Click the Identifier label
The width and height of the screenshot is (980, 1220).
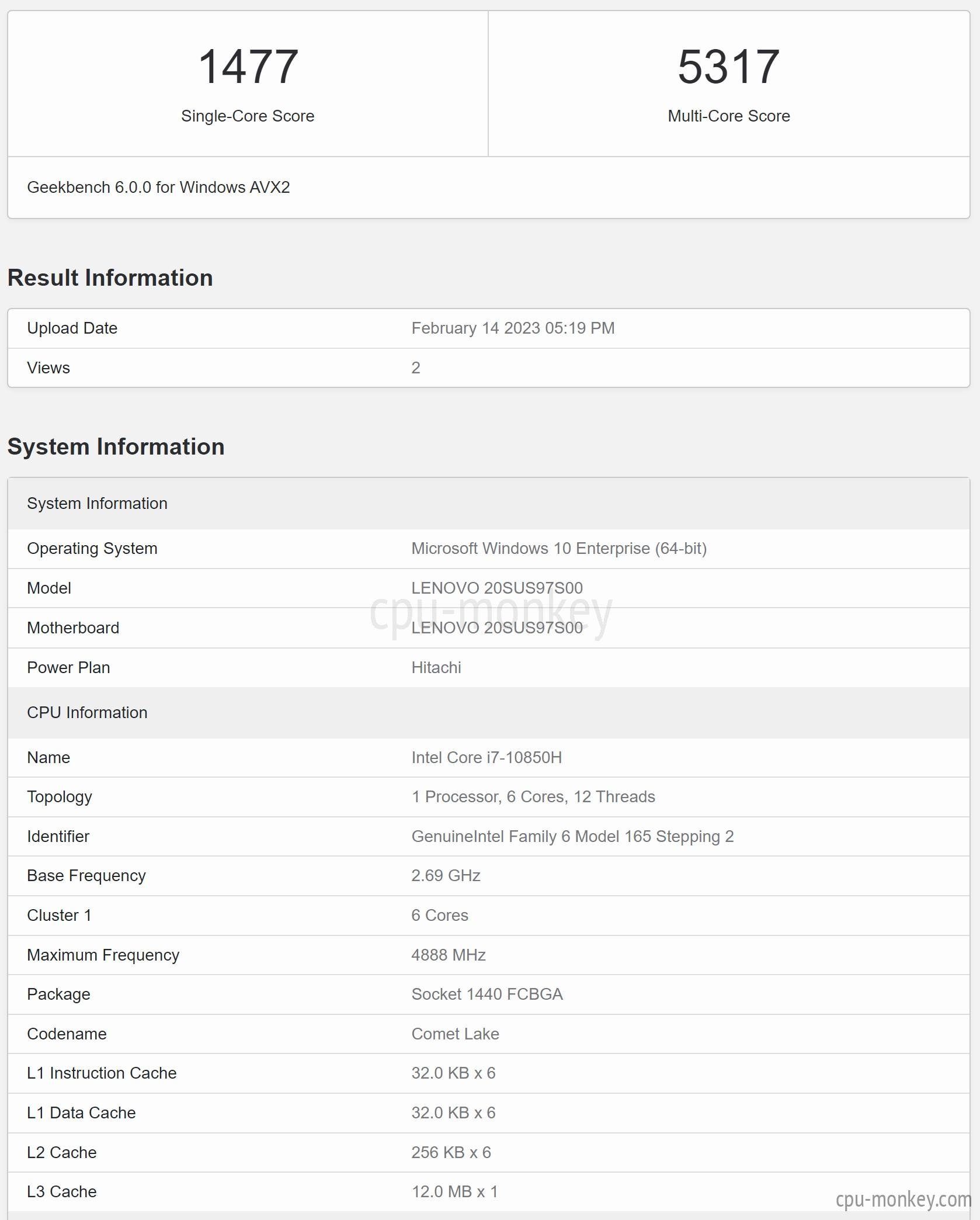58,836
